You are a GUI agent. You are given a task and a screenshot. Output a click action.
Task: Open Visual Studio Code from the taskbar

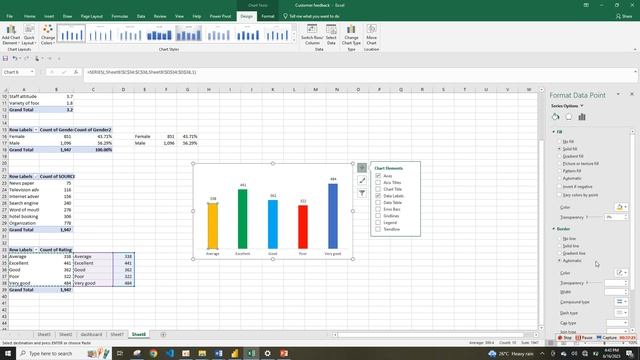tap(170, 353)
